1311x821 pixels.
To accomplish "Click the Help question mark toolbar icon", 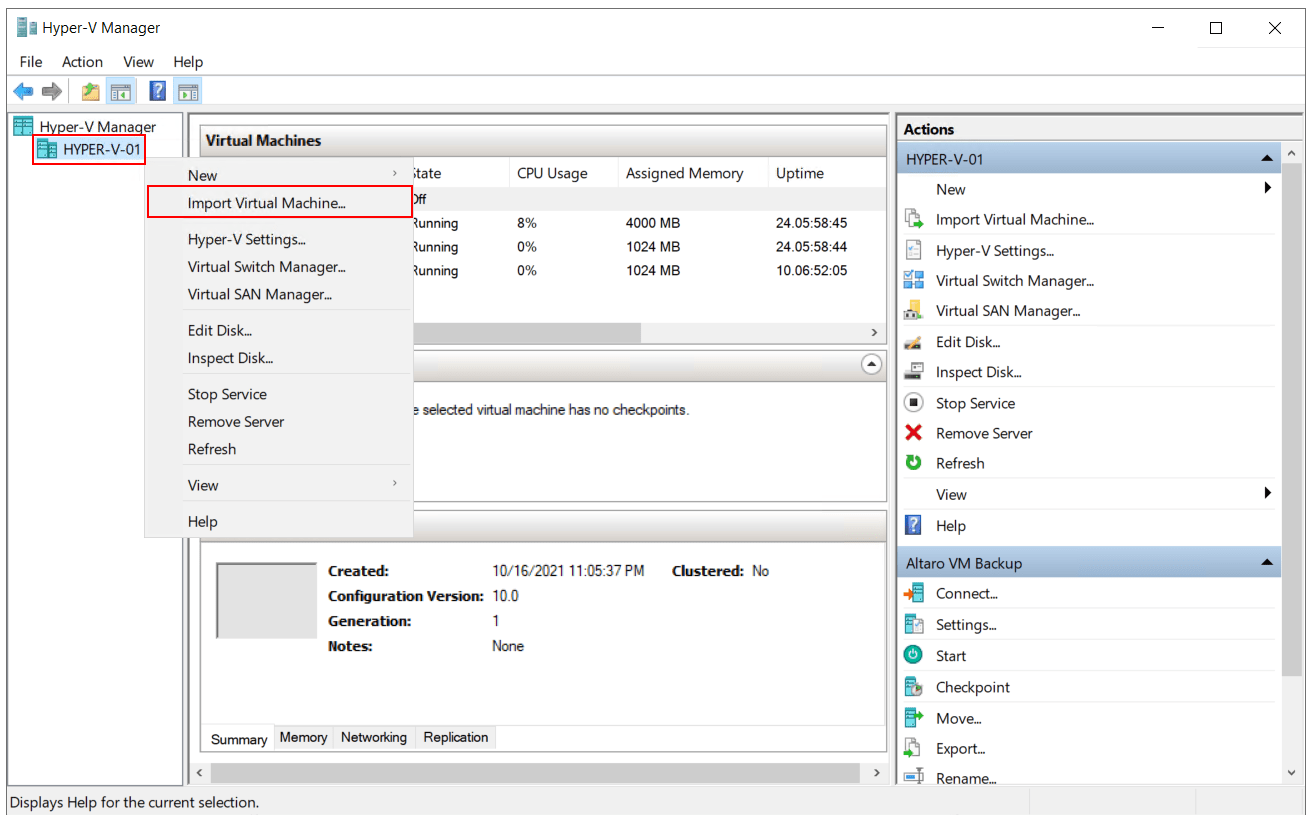I will pos(157,91).
